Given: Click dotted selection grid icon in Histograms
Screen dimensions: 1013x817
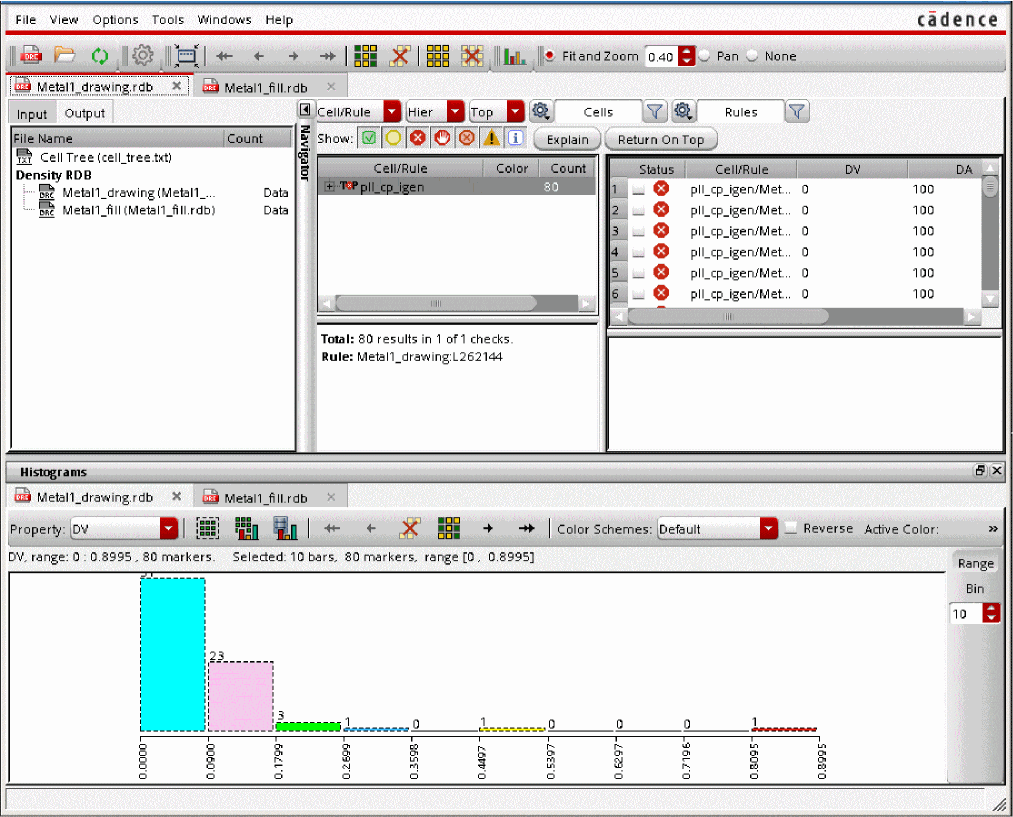Looking at the screenshot, I should coord(207,528).
